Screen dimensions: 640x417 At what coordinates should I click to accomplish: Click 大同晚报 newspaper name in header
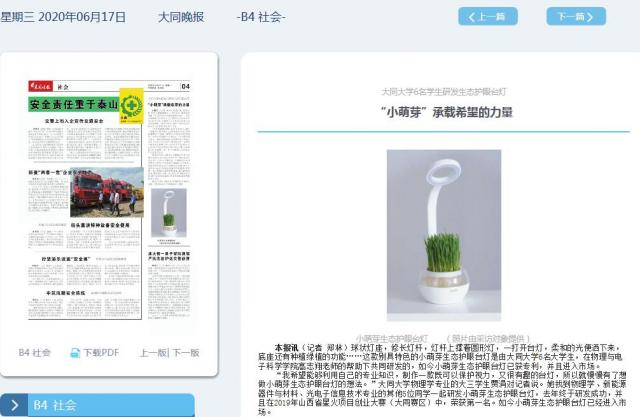click(181, 17)
